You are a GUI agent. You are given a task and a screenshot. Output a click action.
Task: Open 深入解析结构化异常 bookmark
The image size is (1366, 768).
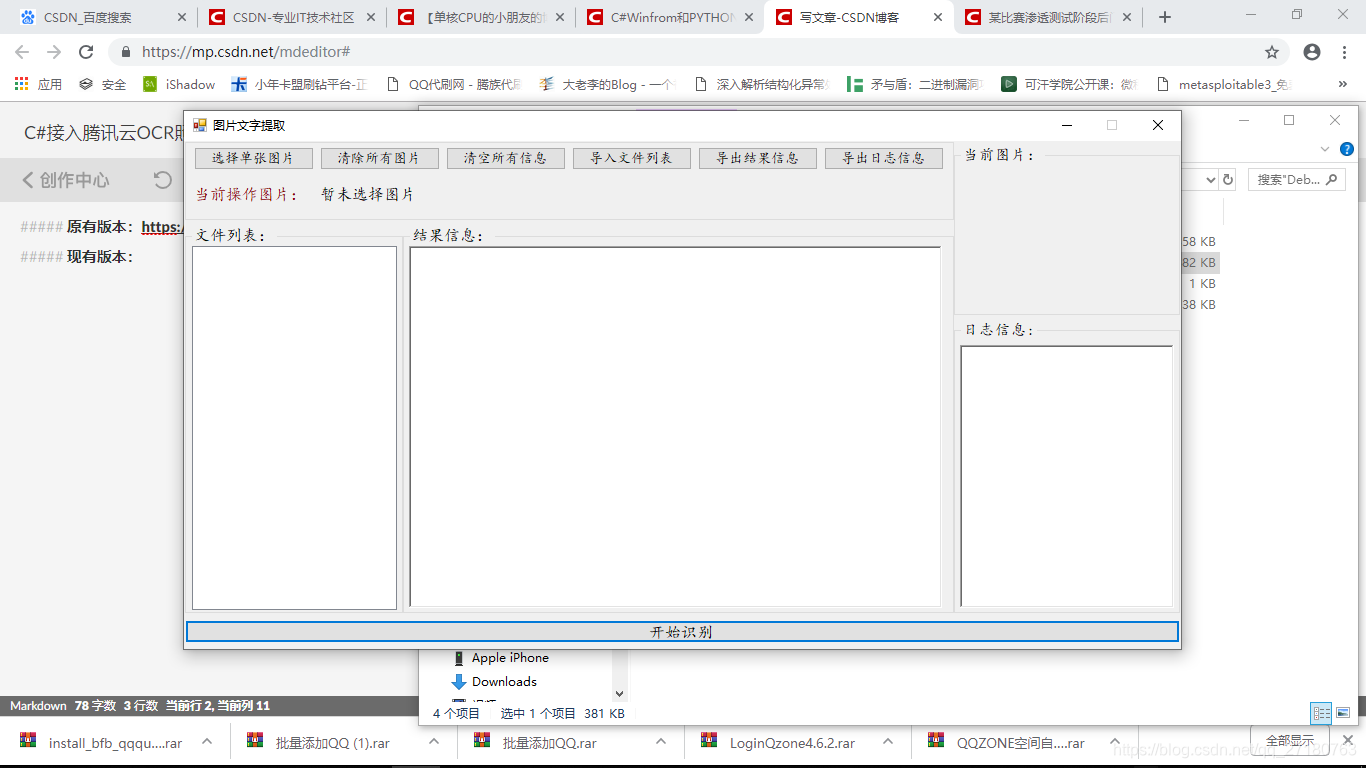pyautogui.click(x=761, y=85)
